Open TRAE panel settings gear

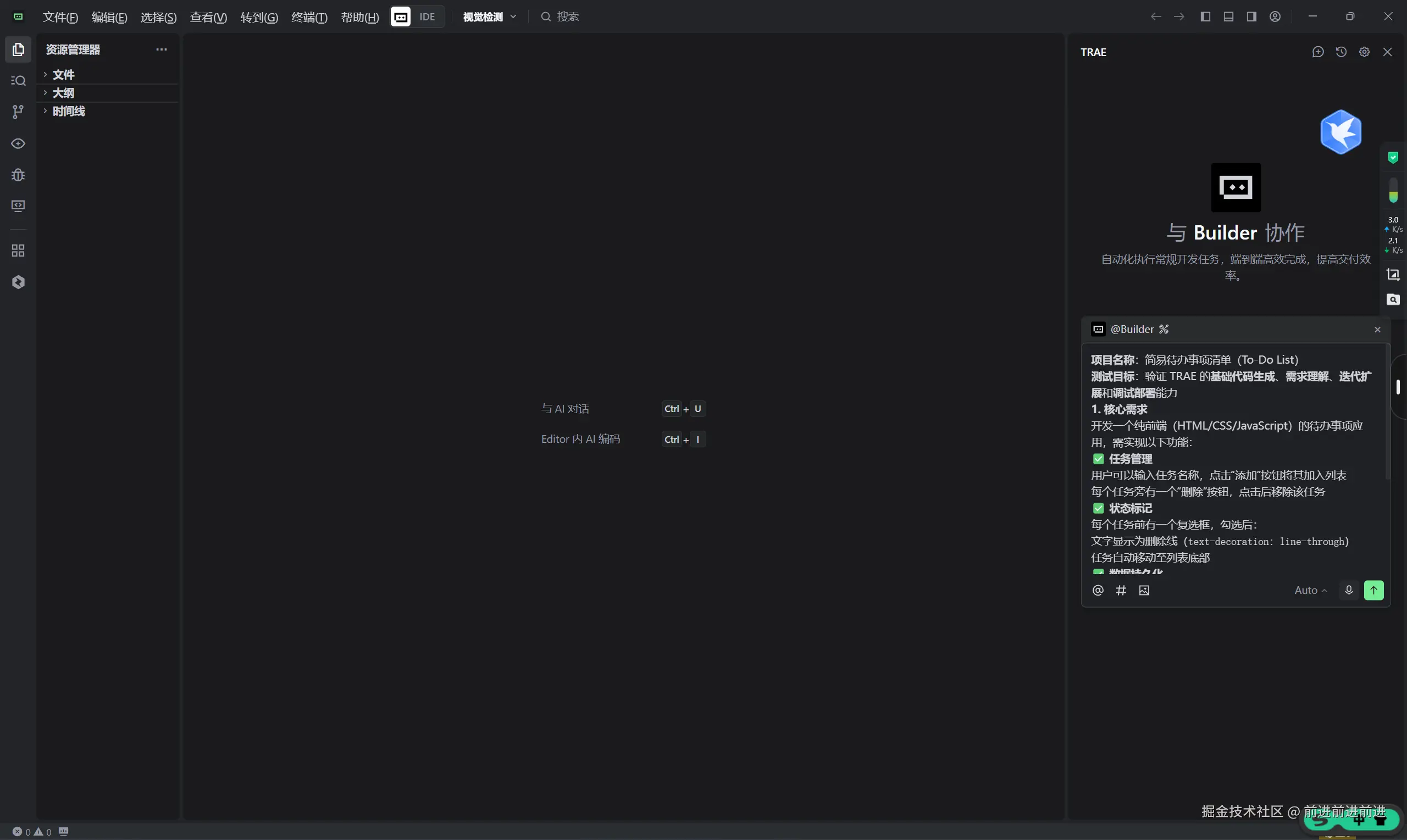click(1364, 52)
